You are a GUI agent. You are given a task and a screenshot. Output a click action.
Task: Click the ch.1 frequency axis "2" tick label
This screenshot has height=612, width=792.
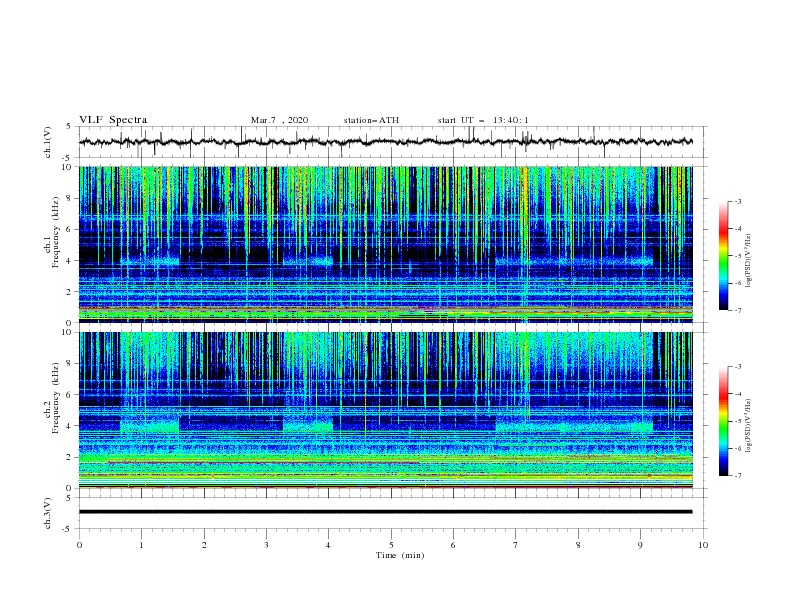70,291
